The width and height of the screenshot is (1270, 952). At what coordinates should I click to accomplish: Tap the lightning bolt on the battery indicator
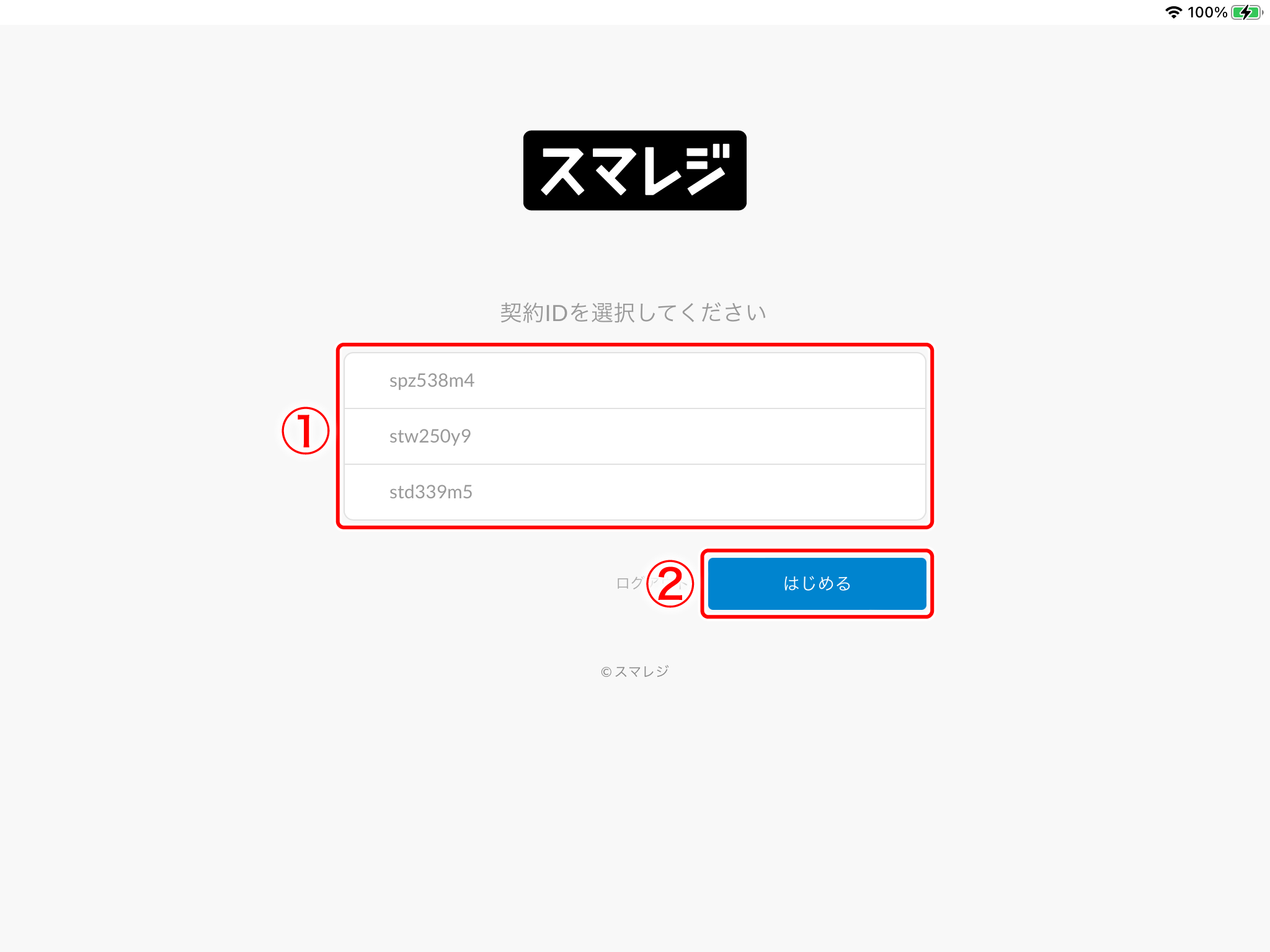(1246, 12)
